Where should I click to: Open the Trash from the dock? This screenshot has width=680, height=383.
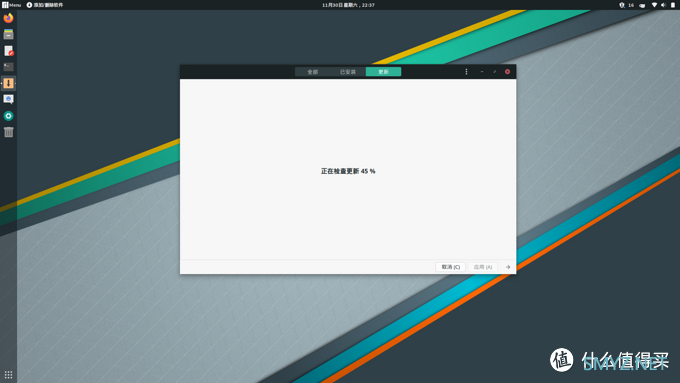[x=8, y=132]
